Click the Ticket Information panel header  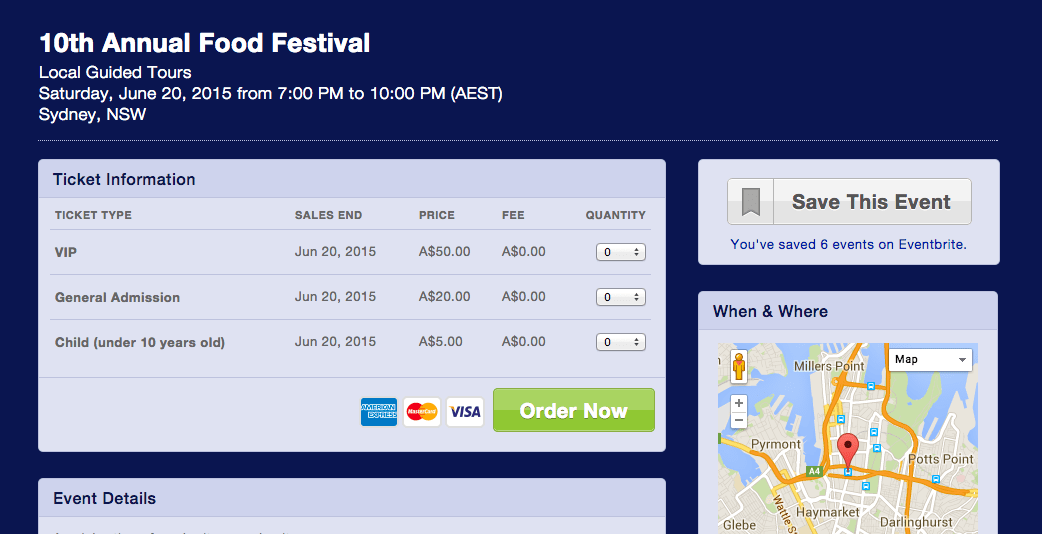click(124, 180)
